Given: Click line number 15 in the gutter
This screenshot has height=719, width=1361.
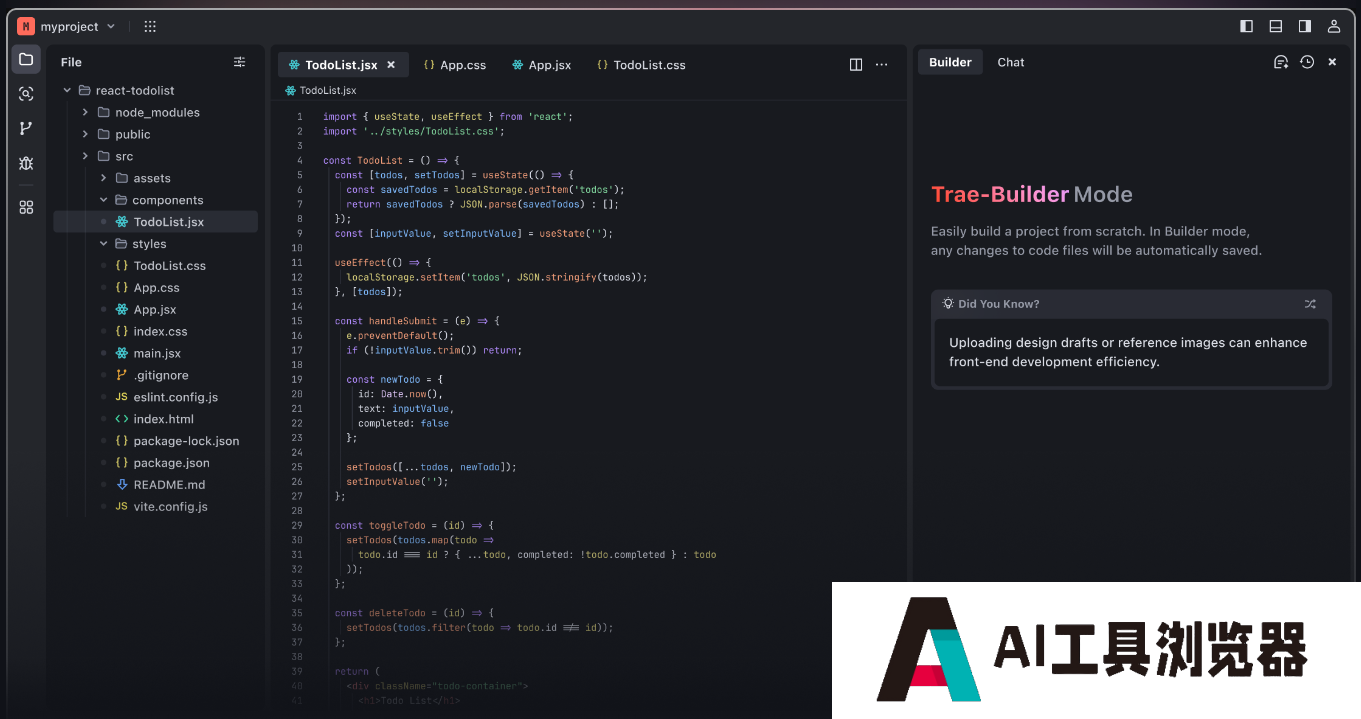Looking at the screenshot, I should [297, 321].
